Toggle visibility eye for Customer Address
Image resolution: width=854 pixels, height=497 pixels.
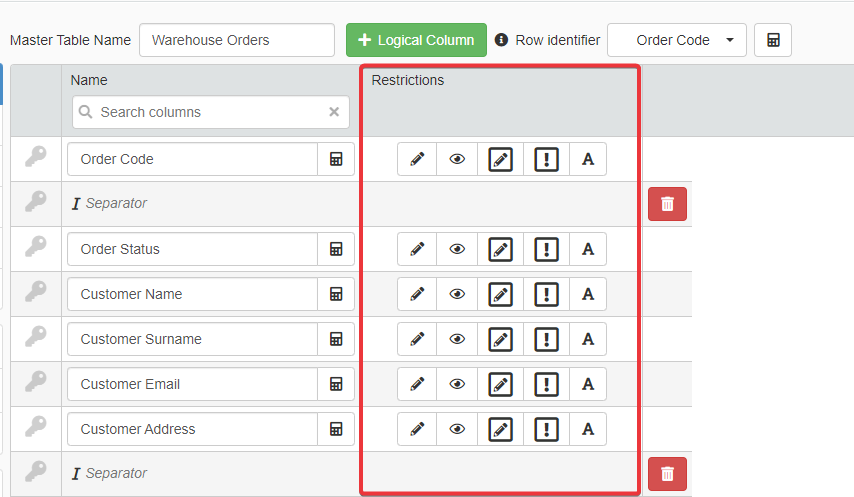pyautogui.click(x=457, y=429)
